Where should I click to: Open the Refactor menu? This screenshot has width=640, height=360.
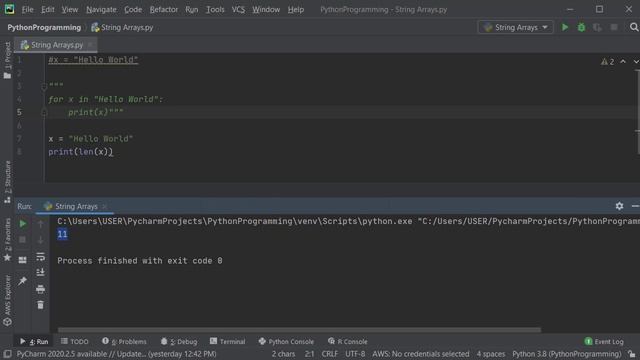164,9
